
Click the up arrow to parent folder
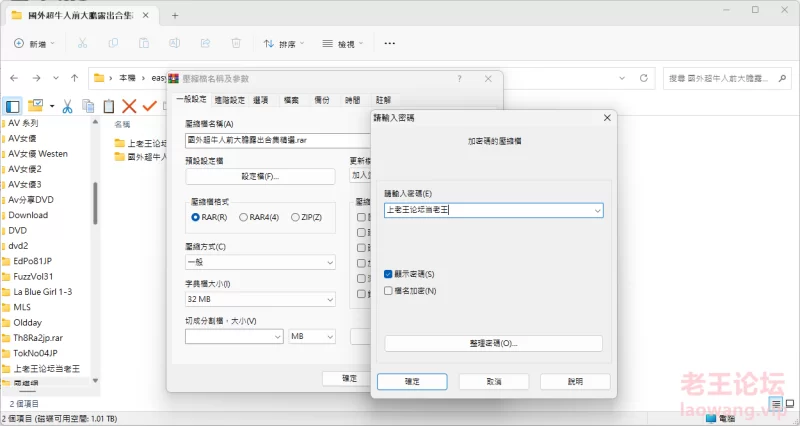pos(75,77)
